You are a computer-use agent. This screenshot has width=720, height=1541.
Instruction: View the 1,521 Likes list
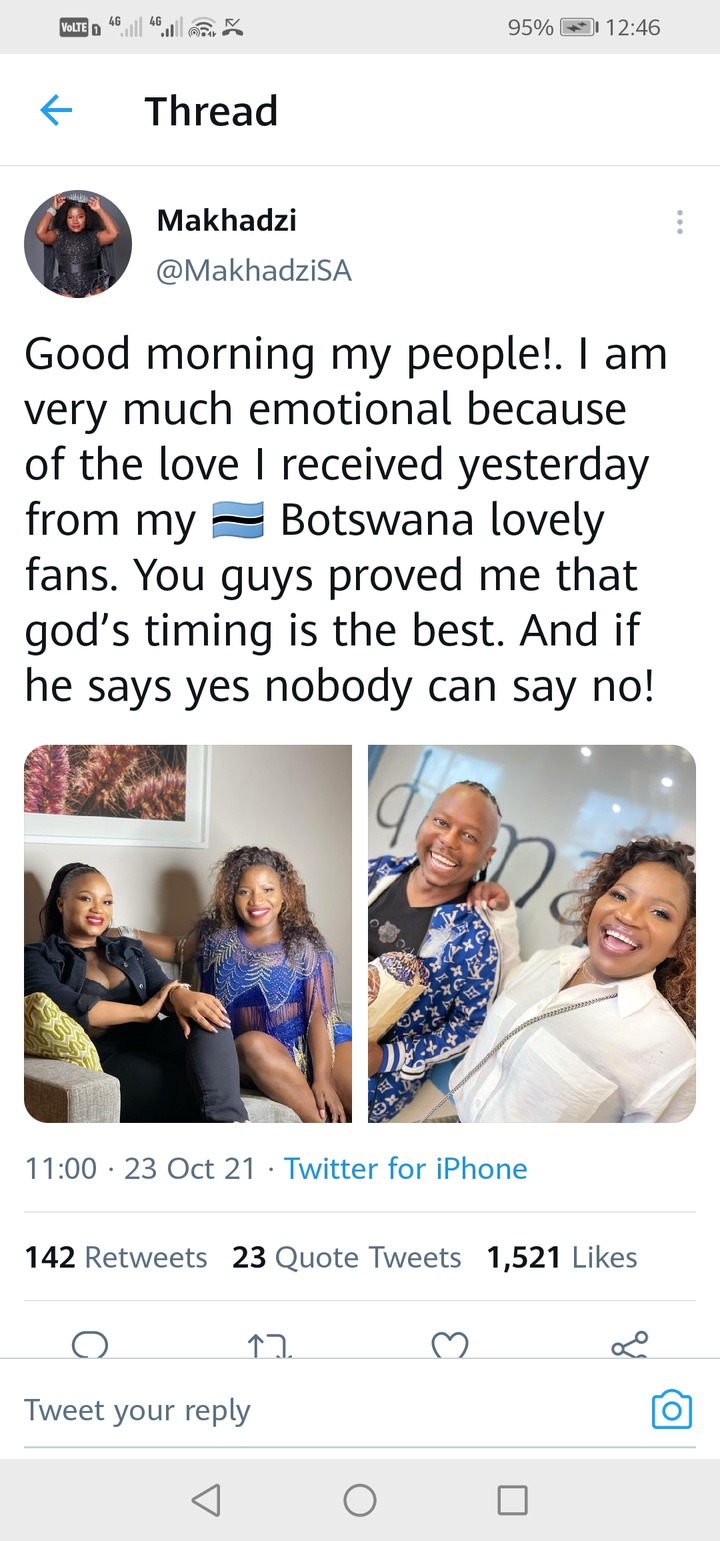point(562,1257)
